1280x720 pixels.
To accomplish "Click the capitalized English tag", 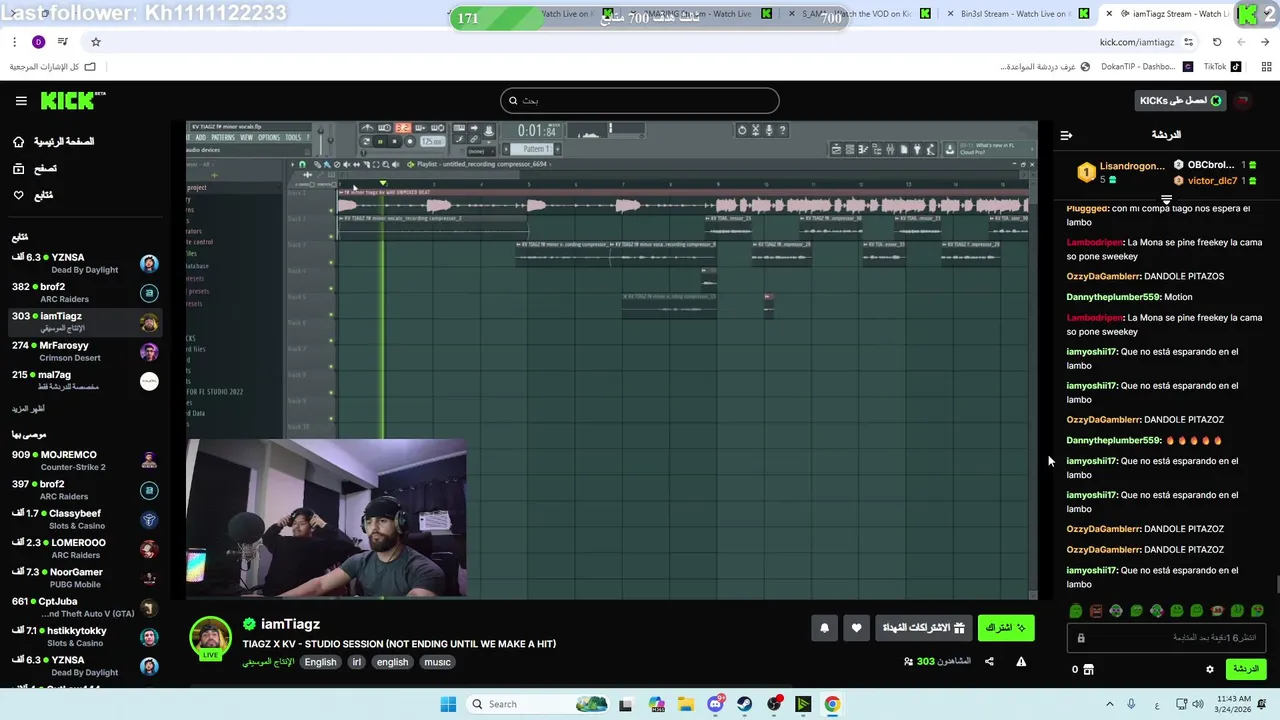I will click(x=320, y=662).
